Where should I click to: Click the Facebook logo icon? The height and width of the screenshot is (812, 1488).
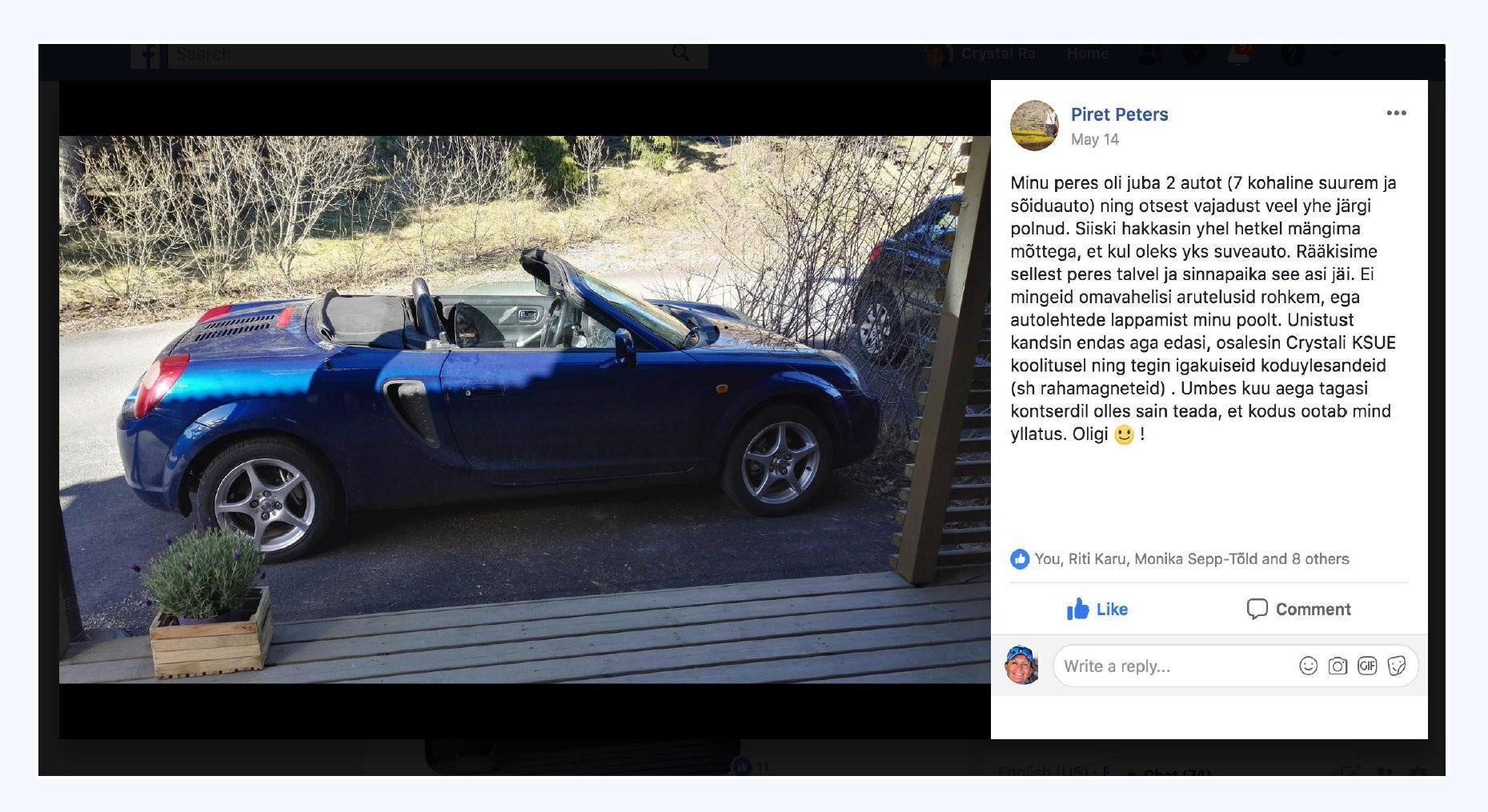[146, 55]
